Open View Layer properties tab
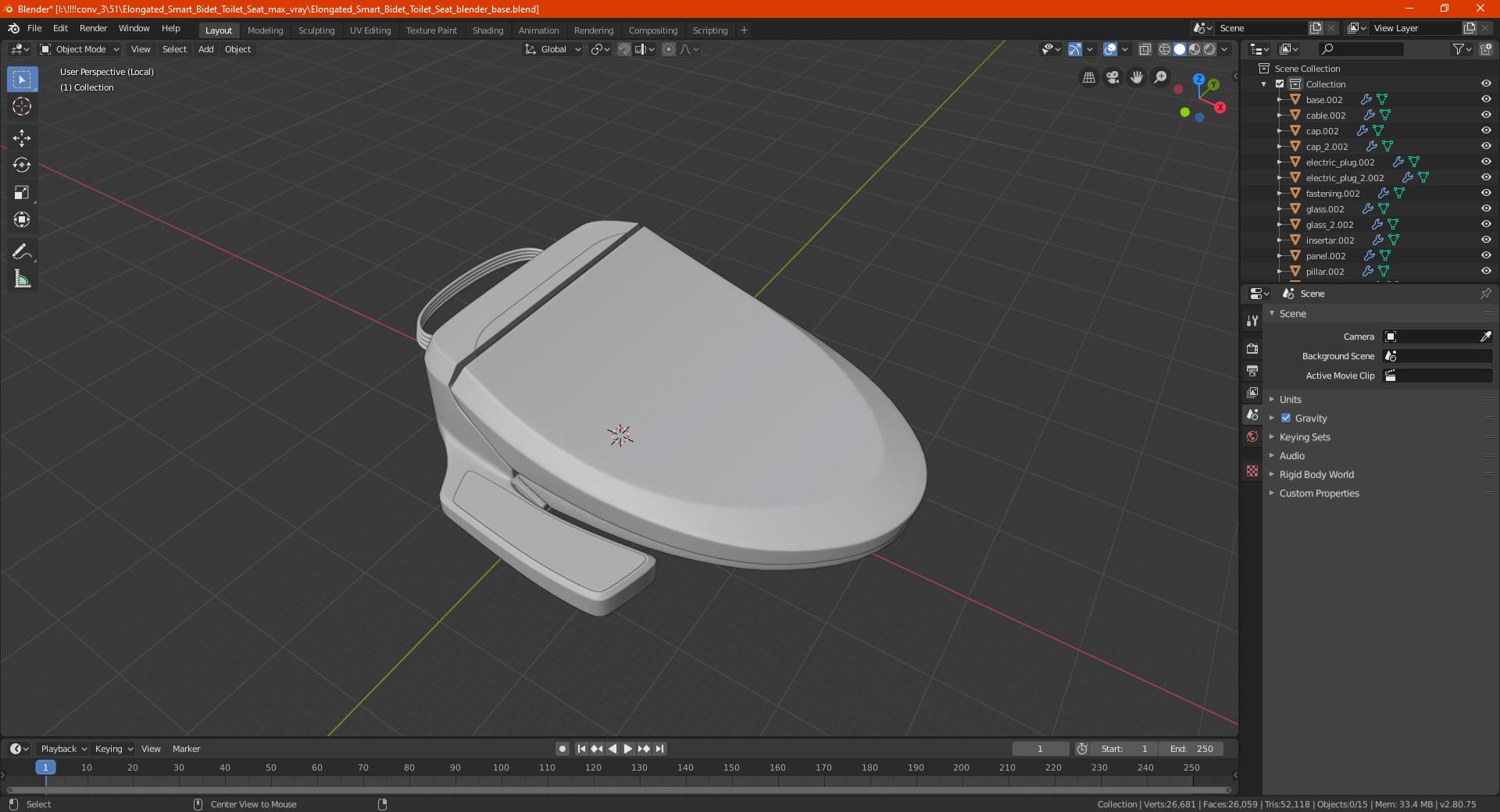 click(x=1252, y=392)
